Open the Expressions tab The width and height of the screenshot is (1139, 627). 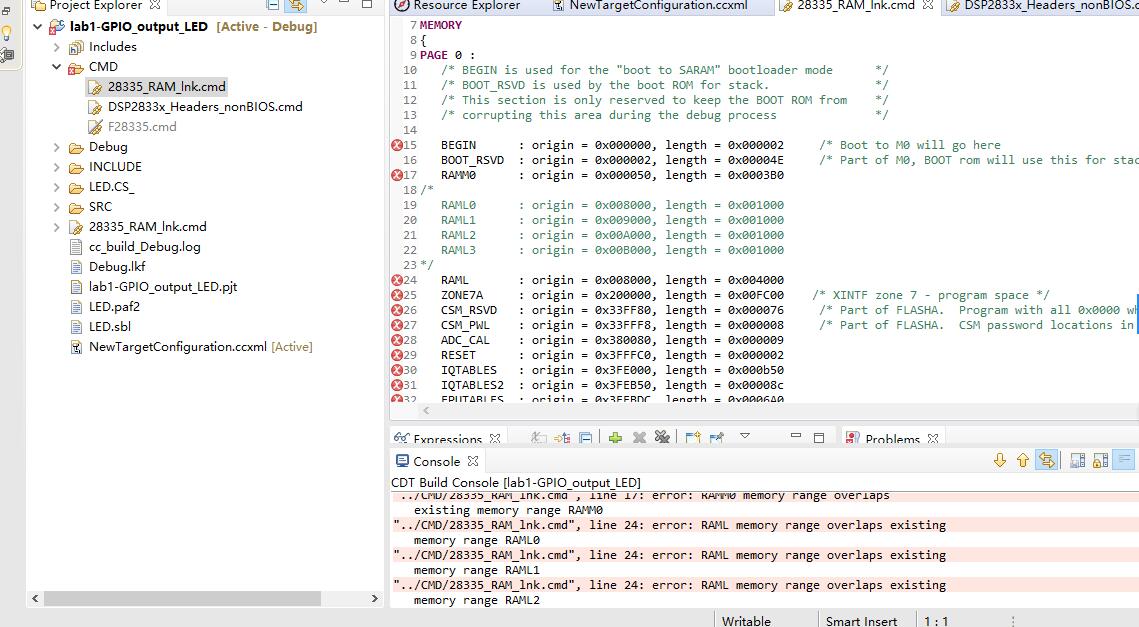click(447, 439)
